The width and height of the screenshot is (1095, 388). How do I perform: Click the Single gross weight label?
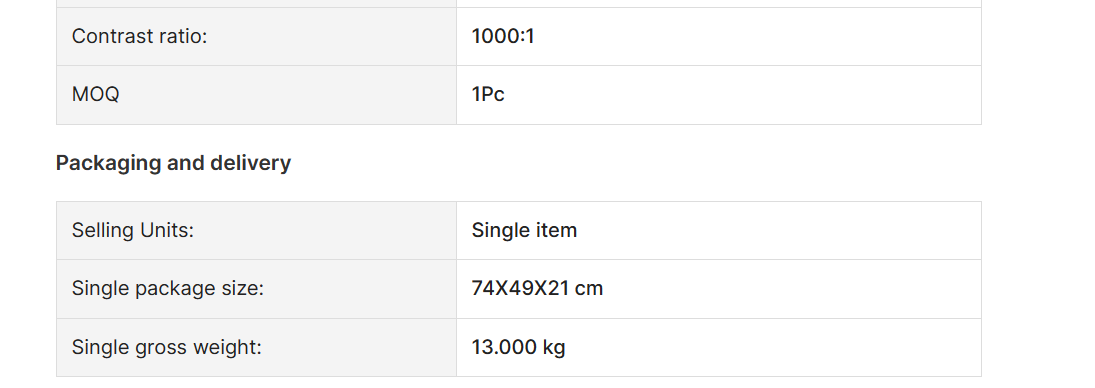[x=166, y=347]
